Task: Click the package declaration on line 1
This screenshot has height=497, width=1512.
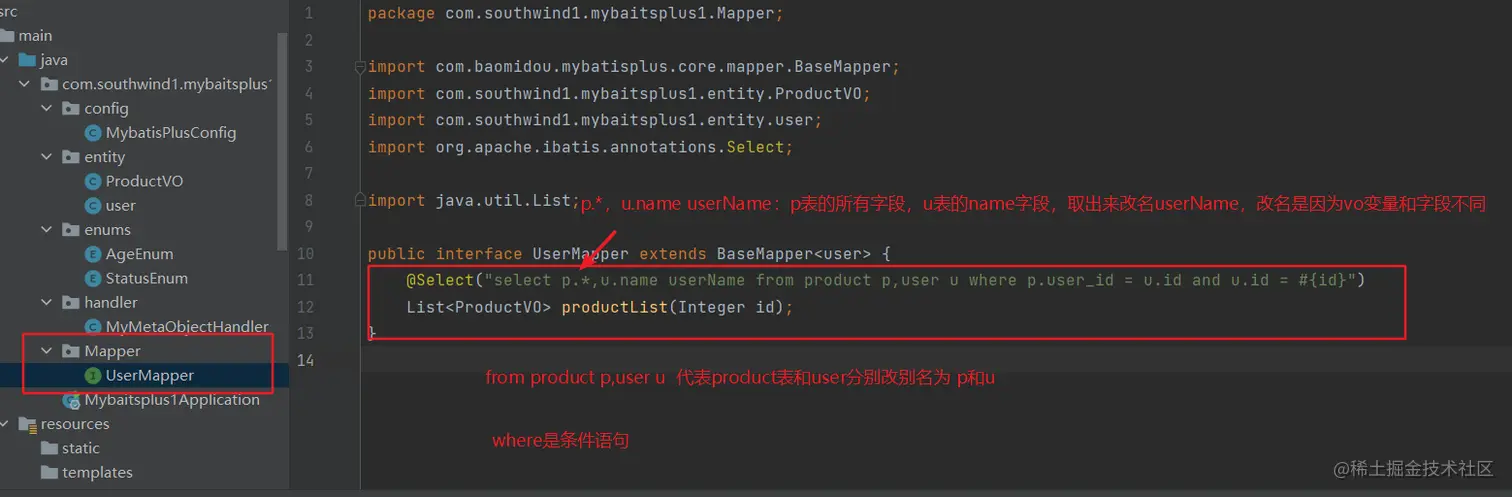Action: click(x=577, y=14)
